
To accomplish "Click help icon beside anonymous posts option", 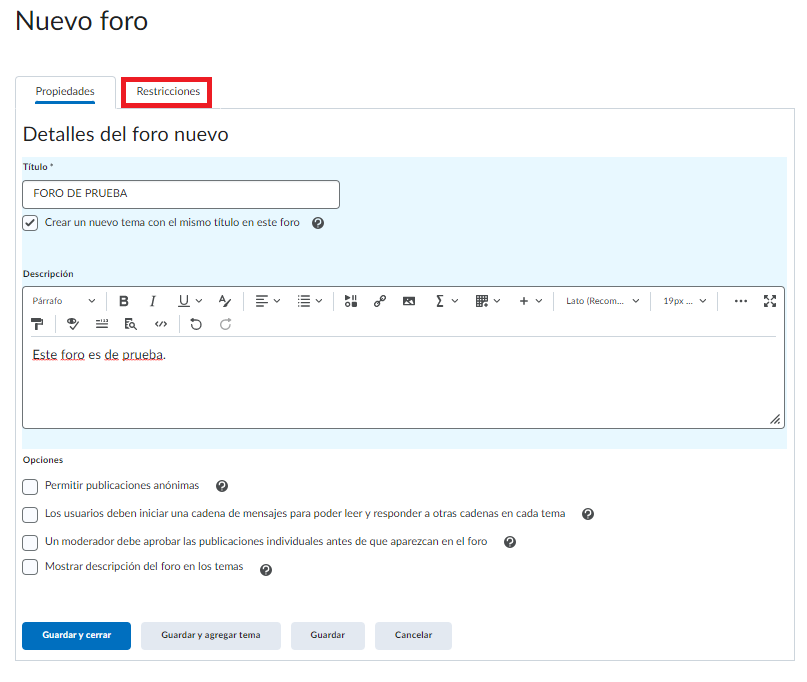I will (222, 487).
